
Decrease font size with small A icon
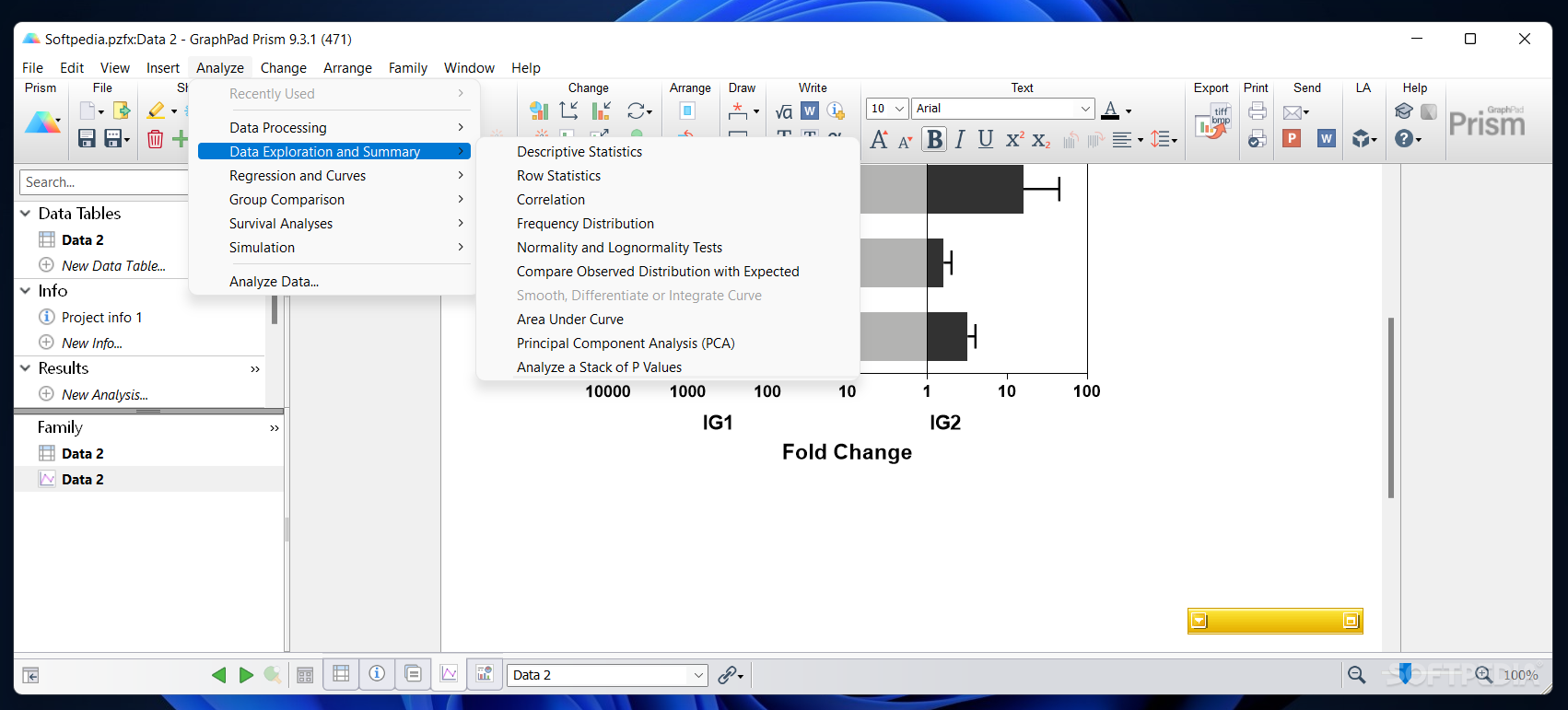coord(905,141)
